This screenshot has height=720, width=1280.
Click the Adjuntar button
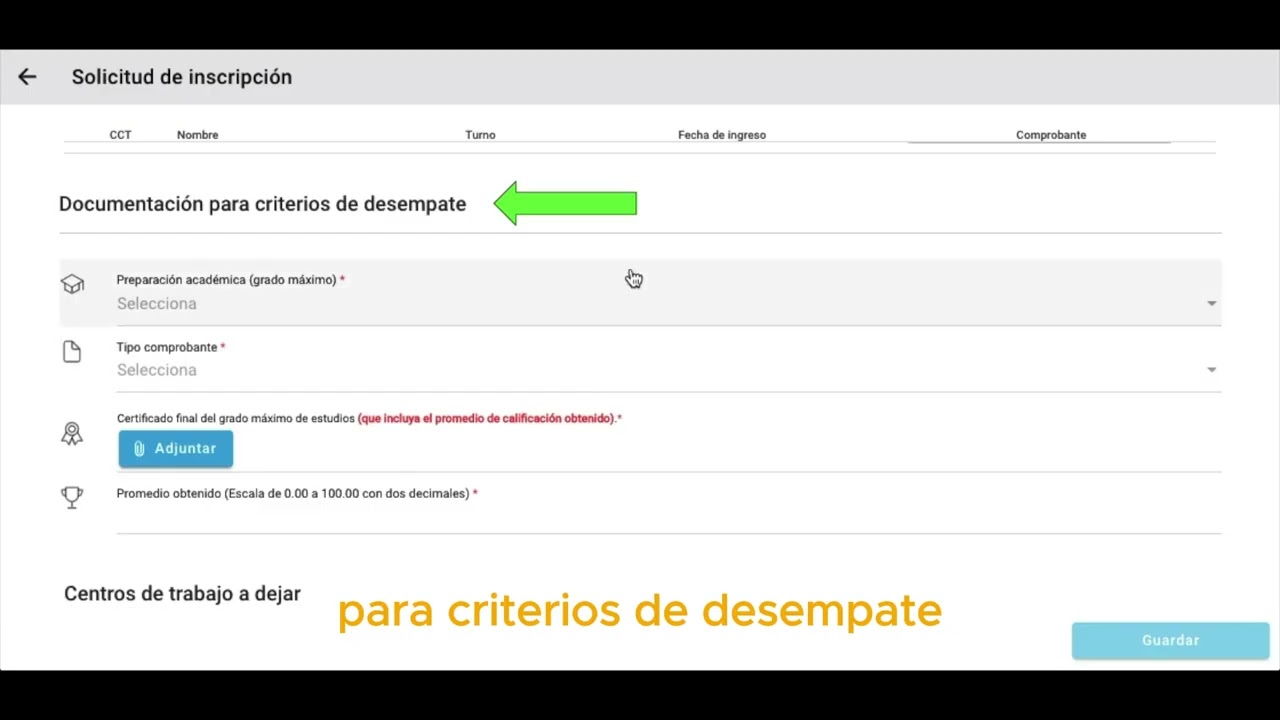tap(176, 449)
